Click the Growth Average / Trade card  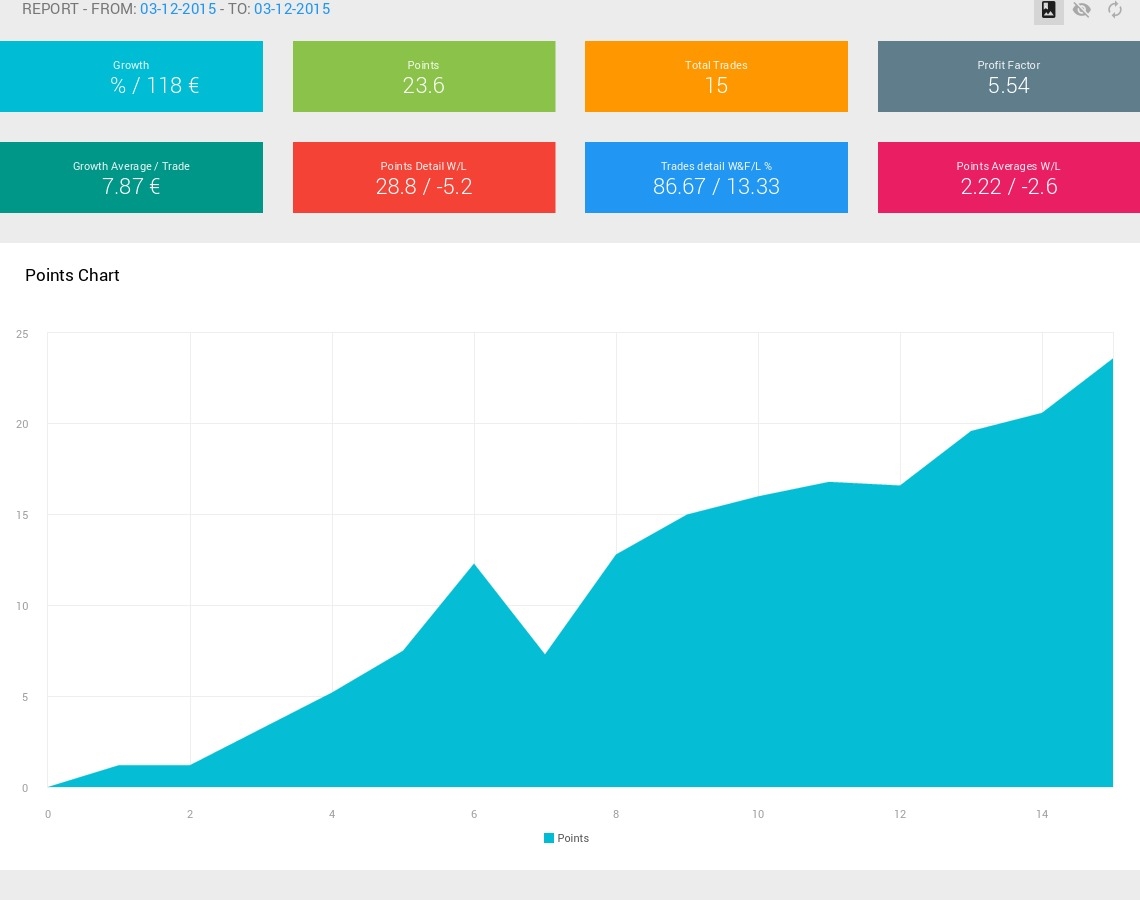pyautogui.click(x=131, y=177)
